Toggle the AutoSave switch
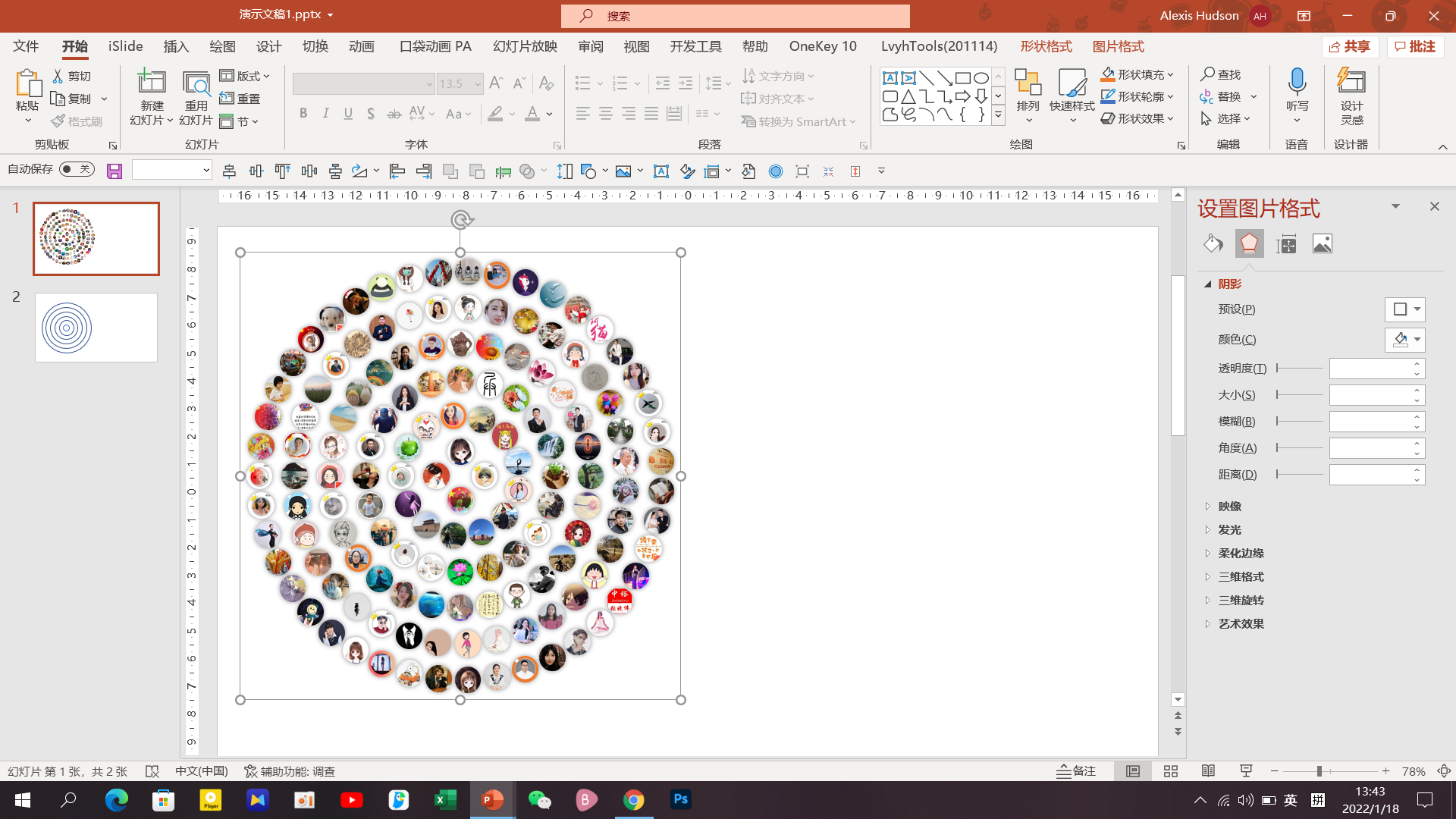The width and height of the screenshot is (1456, 819). coord(77,169)
